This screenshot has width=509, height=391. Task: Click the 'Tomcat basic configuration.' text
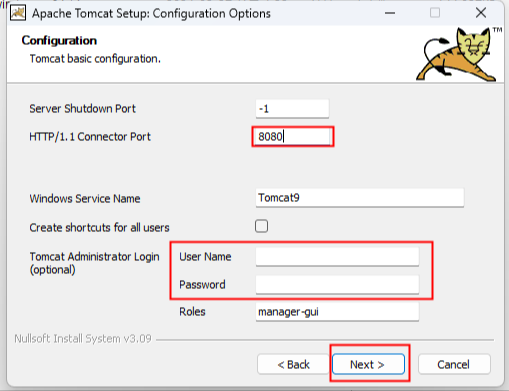(95, 59)
